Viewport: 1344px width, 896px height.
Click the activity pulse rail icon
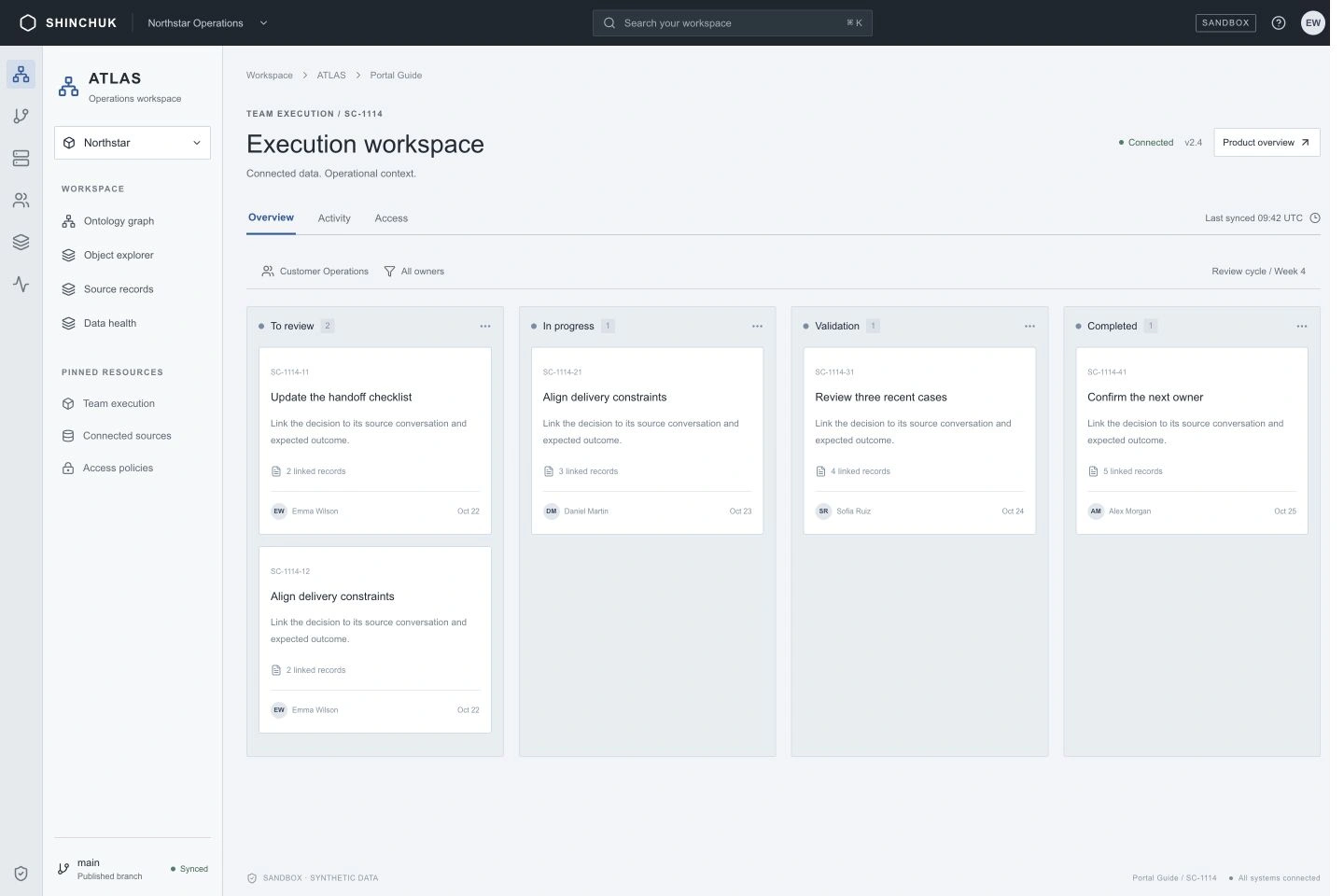(x=21, y=285)
